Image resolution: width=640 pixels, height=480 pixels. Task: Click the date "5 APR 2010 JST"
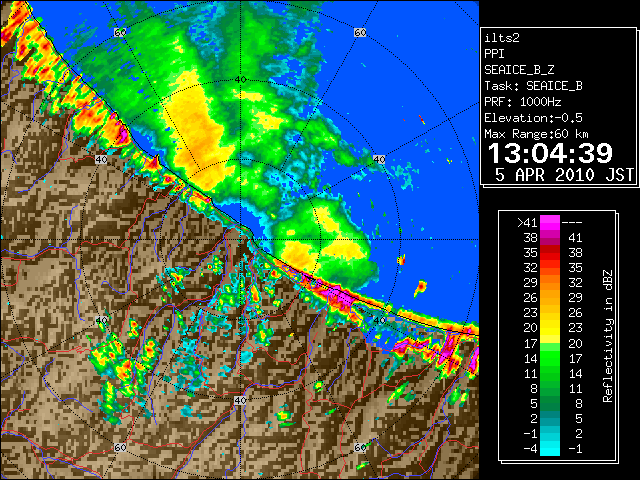[x=564, y=175]
